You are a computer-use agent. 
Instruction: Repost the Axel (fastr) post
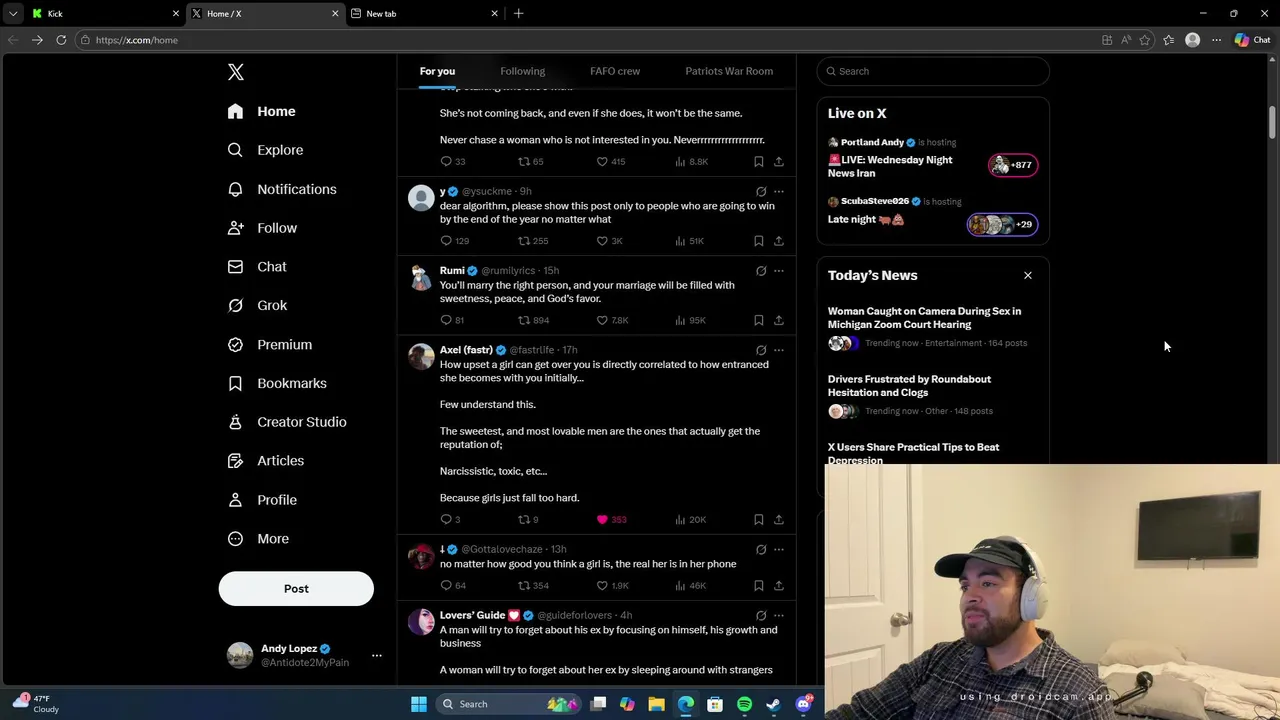[x=523, y=520]
